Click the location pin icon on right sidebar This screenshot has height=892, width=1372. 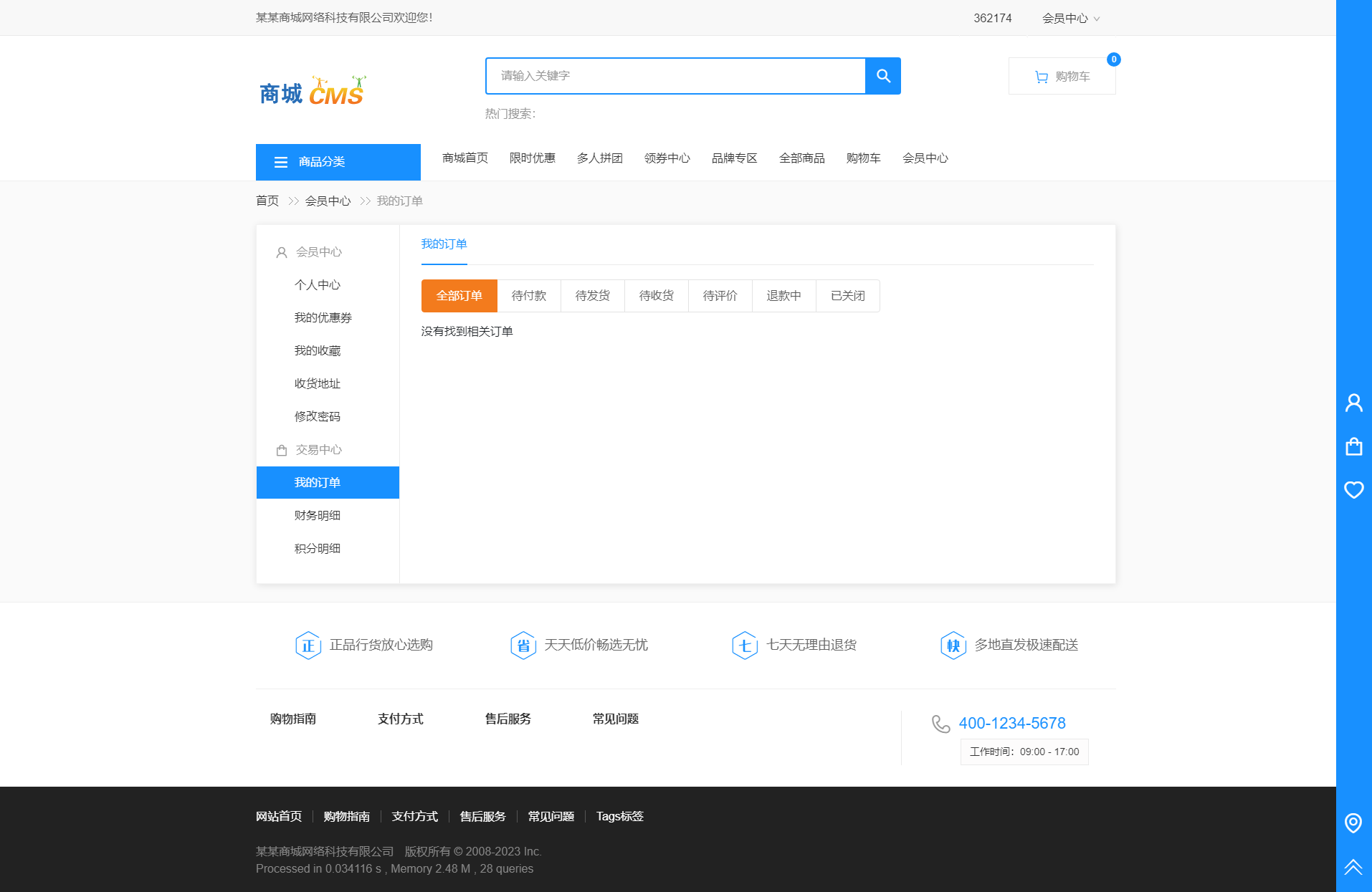point(1353,824)
